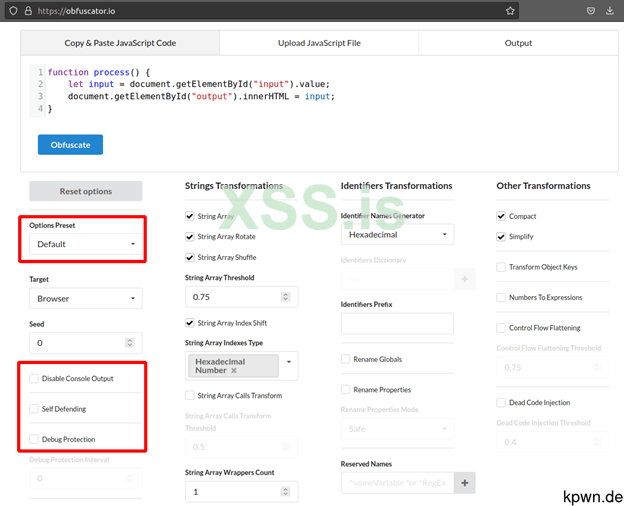Click the Other Transformations heading

[x=543, y=186]
